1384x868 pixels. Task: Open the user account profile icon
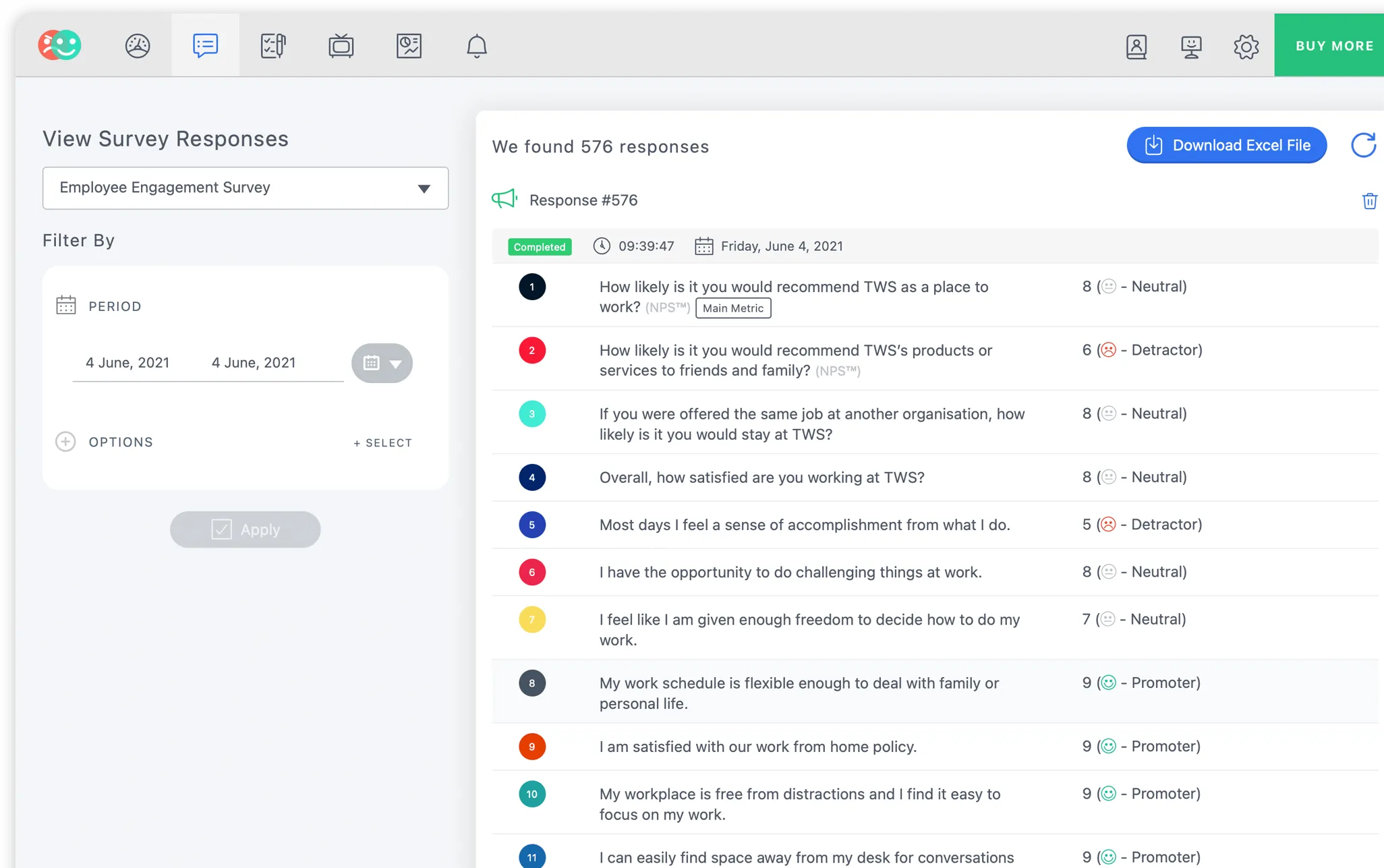[x=1136, y=46]
